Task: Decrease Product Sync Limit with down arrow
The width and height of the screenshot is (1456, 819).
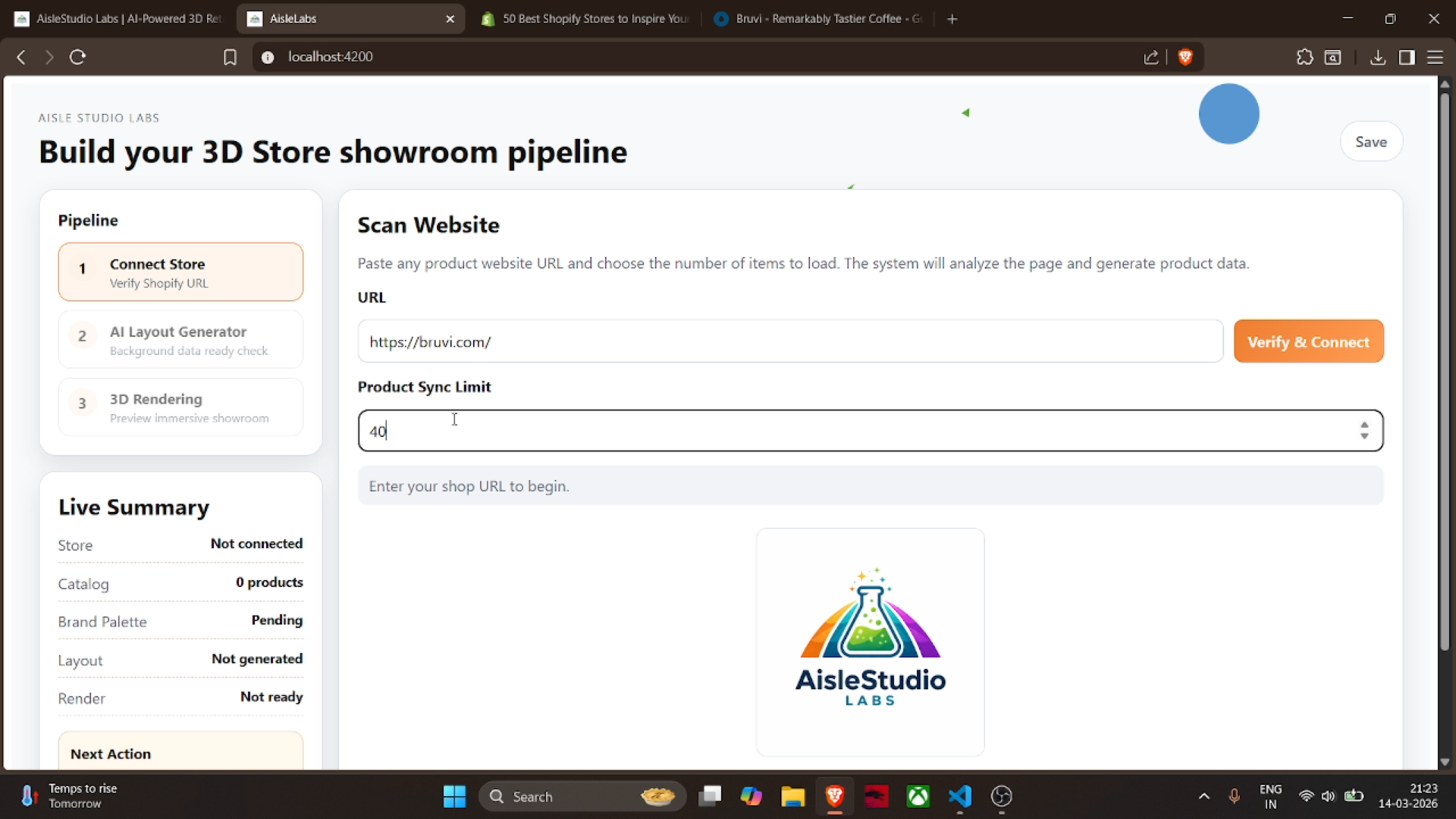Action: (1364, 437)
